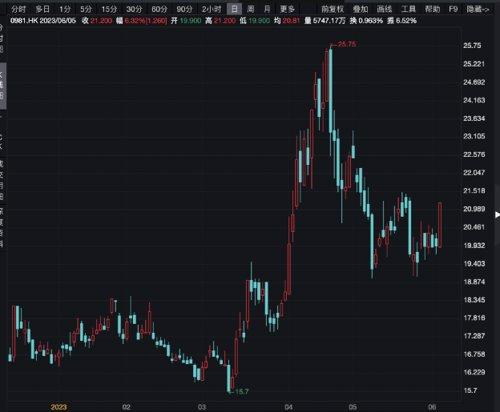
Task: Select the 多日 multi-day view
Action: [x=42, y=9]
